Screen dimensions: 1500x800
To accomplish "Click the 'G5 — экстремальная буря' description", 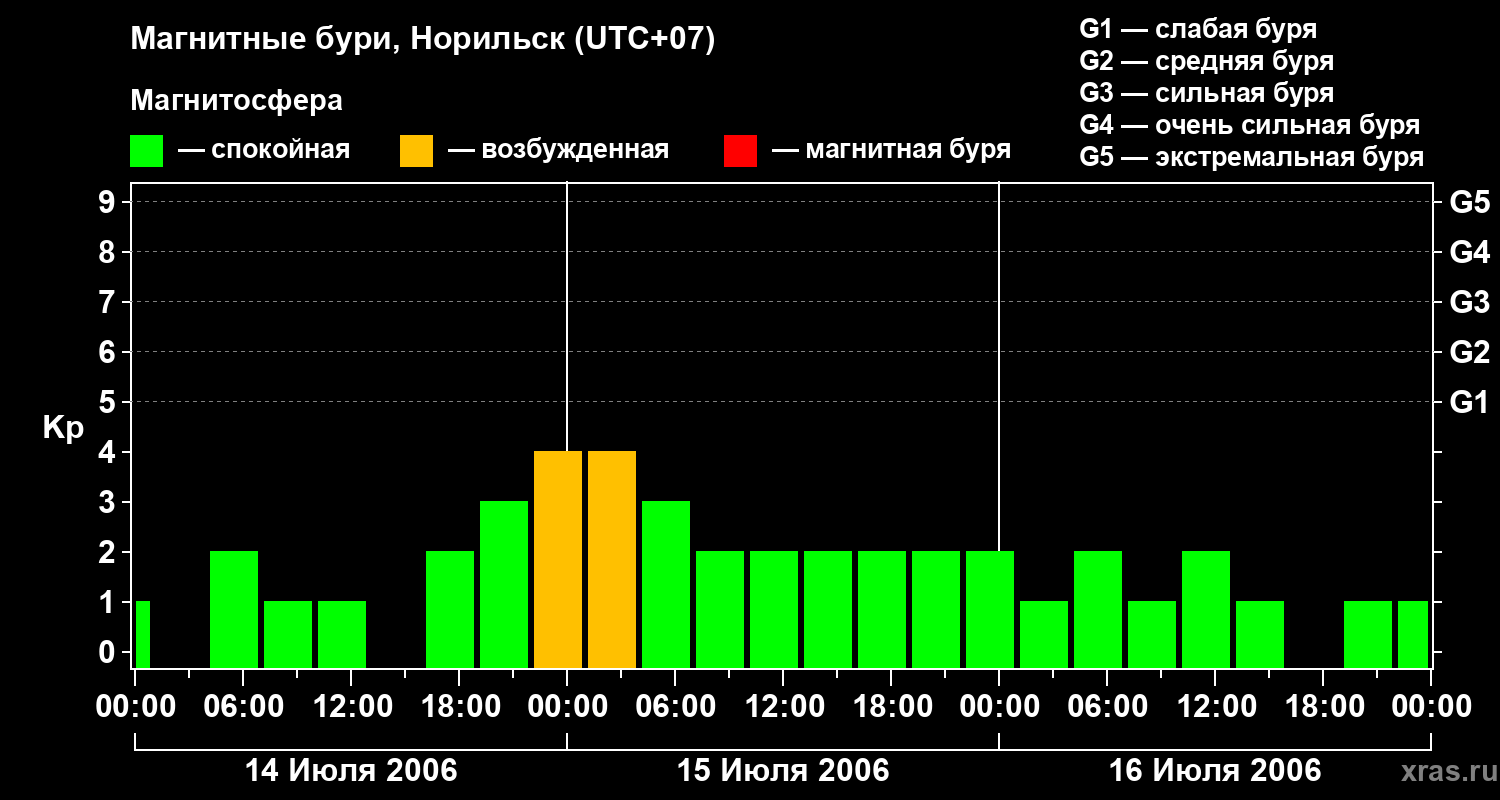I will tap(1252, 158).
